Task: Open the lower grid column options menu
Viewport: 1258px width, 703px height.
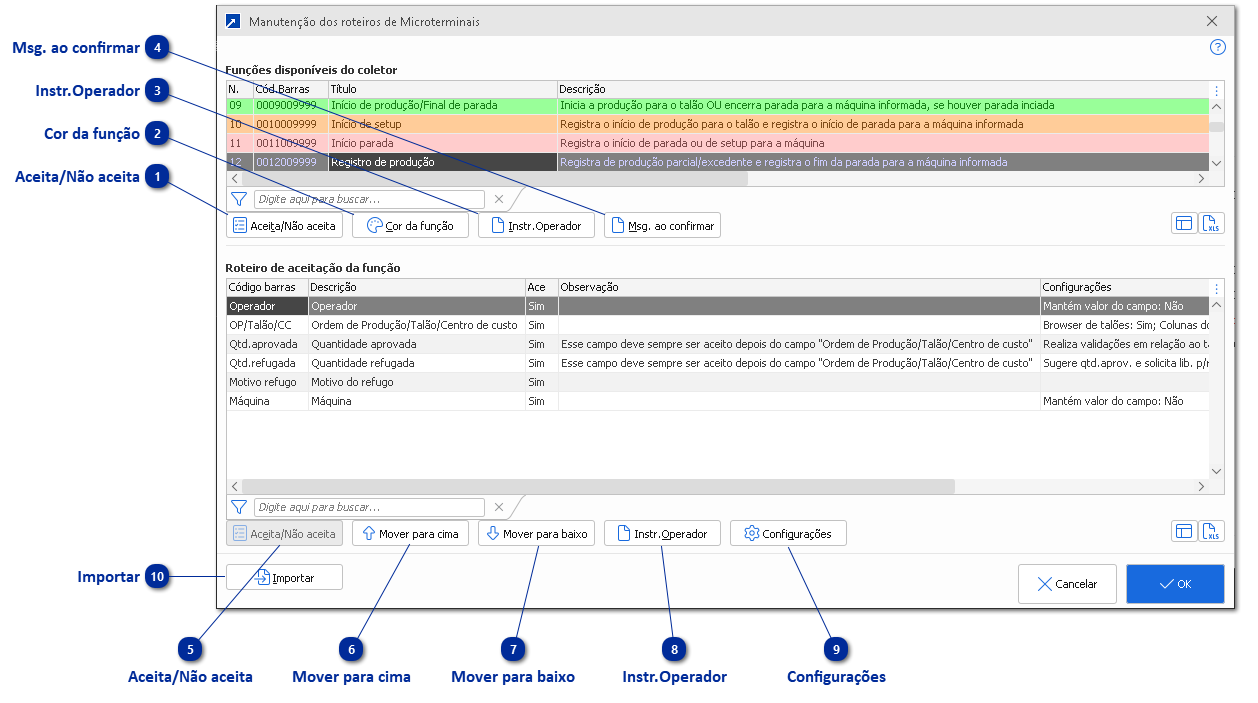Action: [x=1216, y=288]
